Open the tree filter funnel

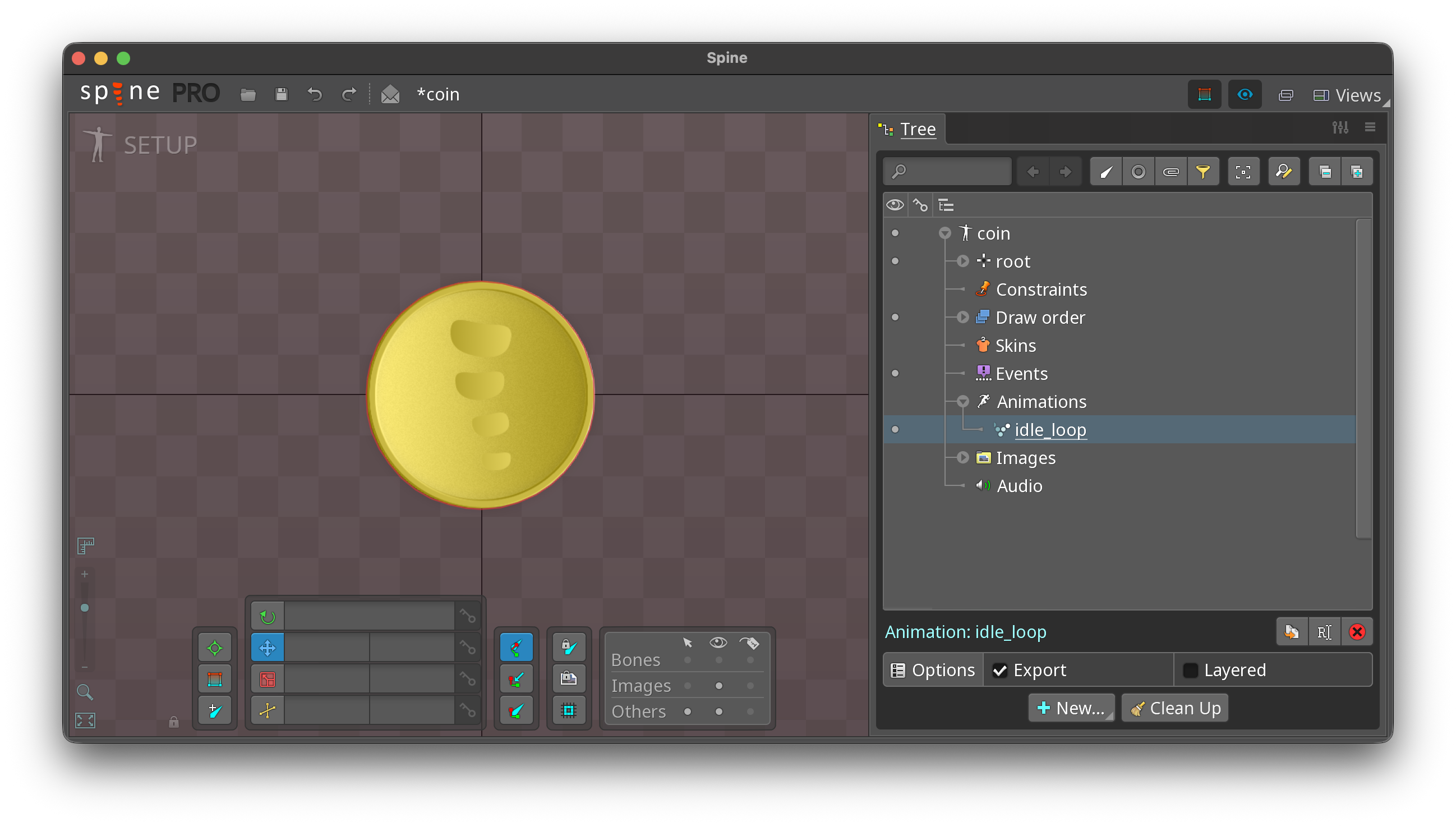[x=1204, y=171]
